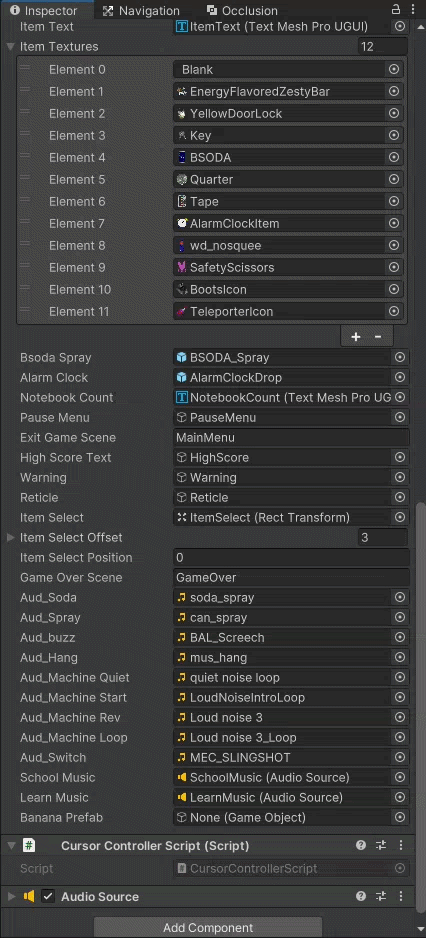426x938 pixels.
Task: Edit the Item Select Offset size field
Action: pyautogui.click(x=383, y=537)
